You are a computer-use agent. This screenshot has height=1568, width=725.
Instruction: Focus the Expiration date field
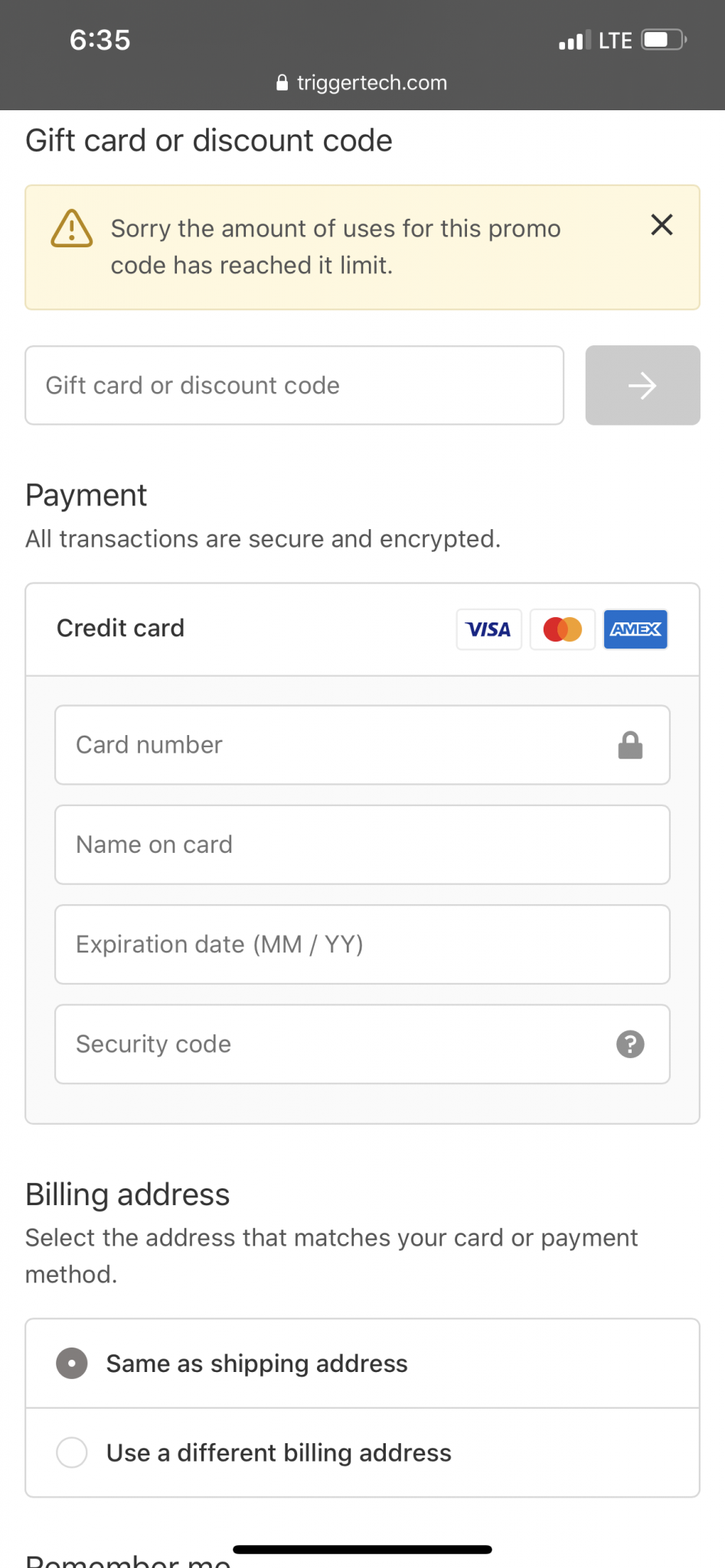(363, 945)
